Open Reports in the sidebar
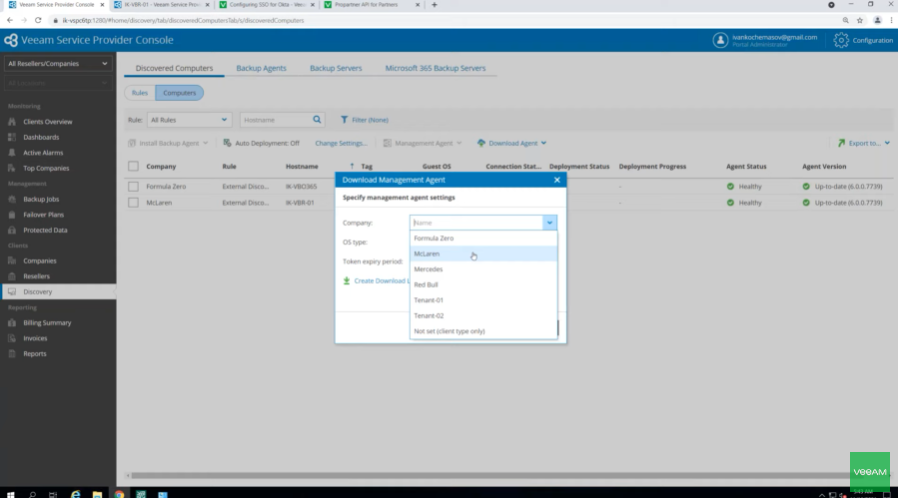 (x=34, y=354)
